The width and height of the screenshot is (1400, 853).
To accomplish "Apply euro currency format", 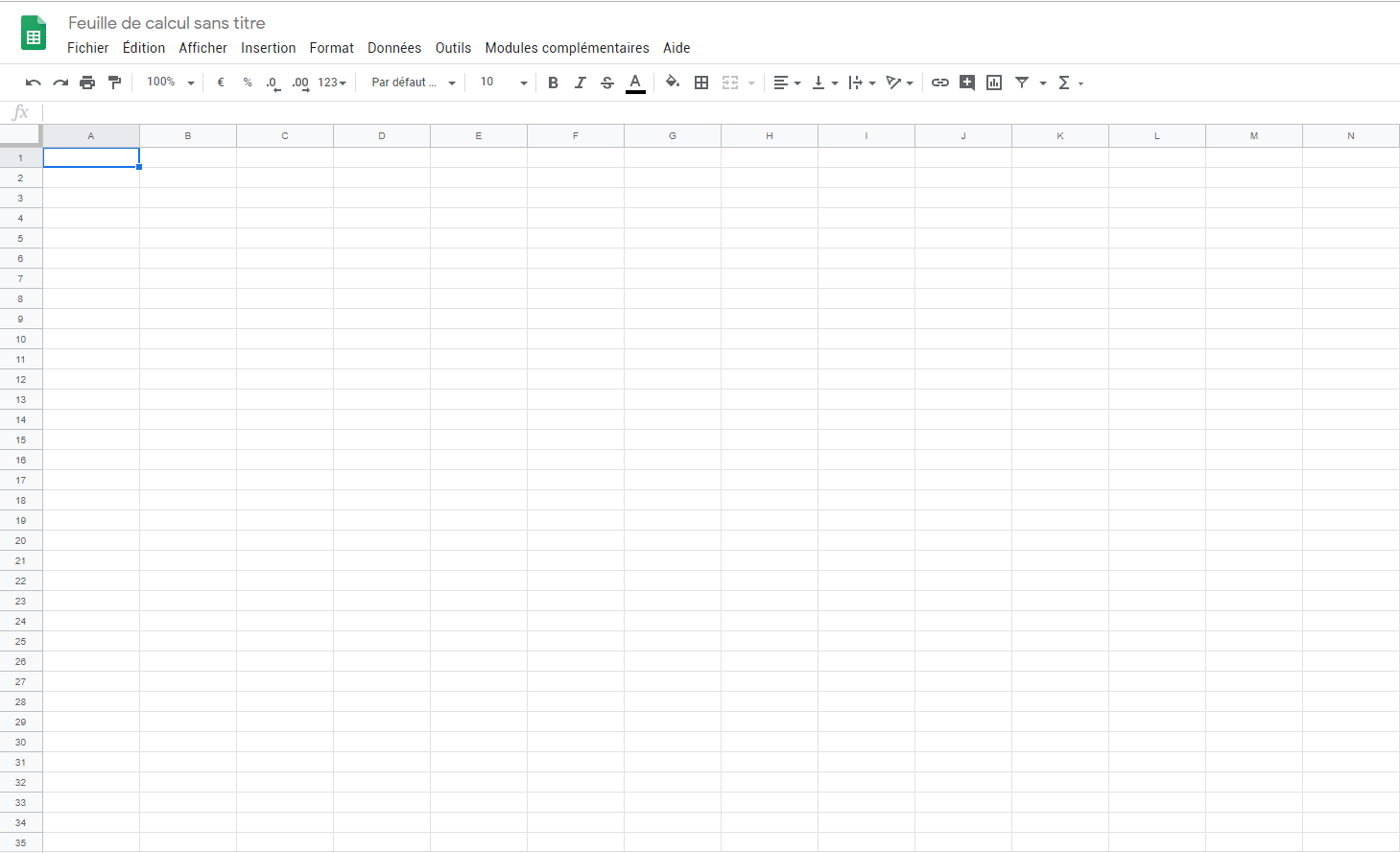I will click(221, 83).
